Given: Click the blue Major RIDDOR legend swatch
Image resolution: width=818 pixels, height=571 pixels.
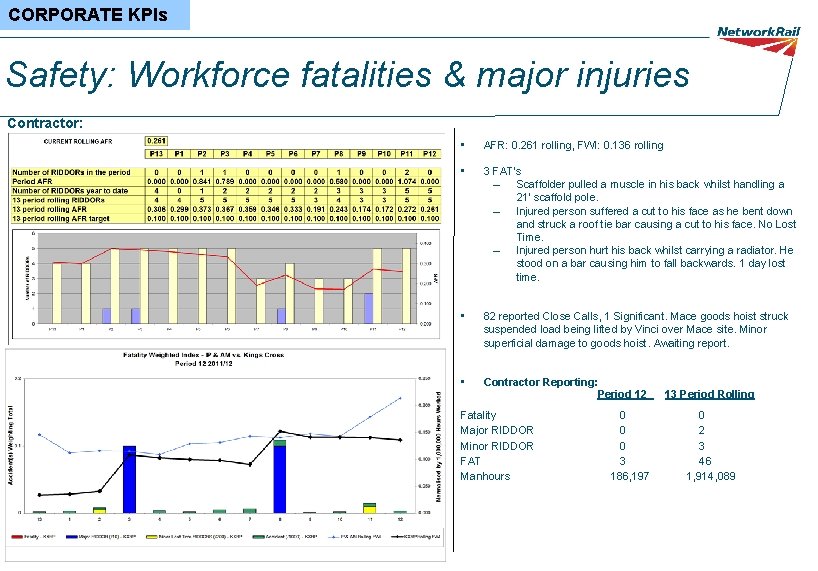Looking at the screenshot, I should pyautogui.click(x=71, y=537).
